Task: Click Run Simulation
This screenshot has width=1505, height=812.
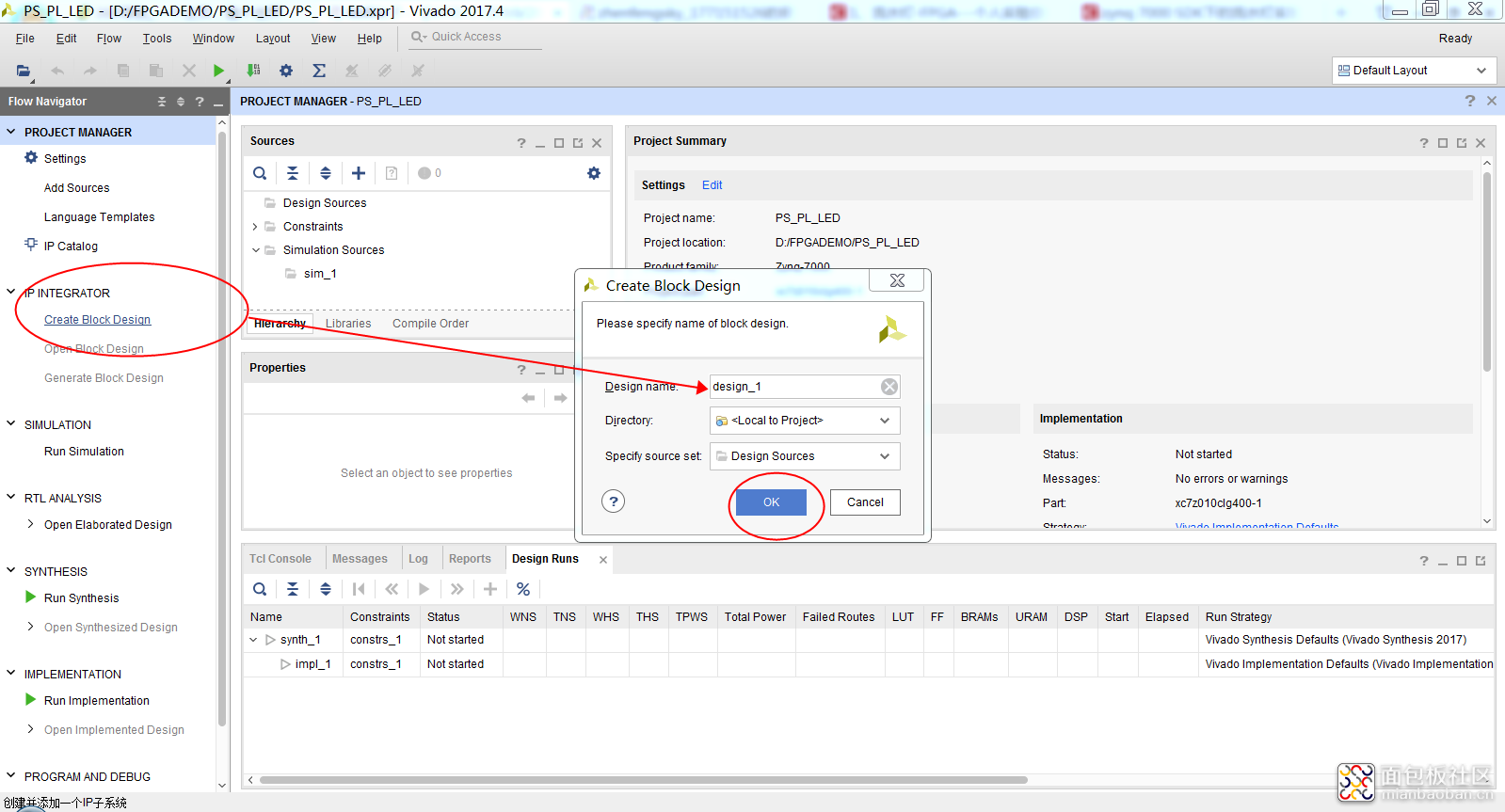Action: pyautogui.click(x=84, y=452)
